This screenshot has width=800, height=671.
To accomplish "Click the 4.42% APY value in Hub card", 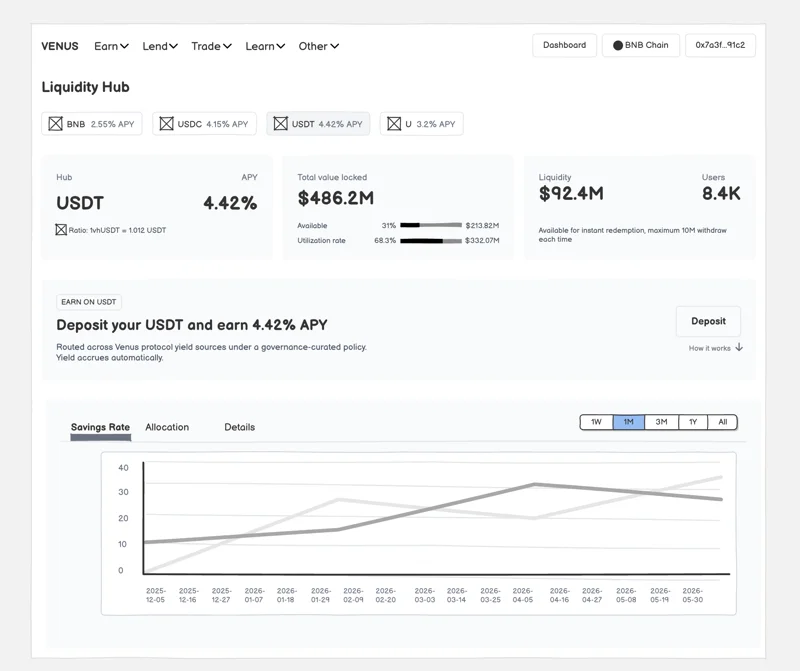I will coord(230,203).
